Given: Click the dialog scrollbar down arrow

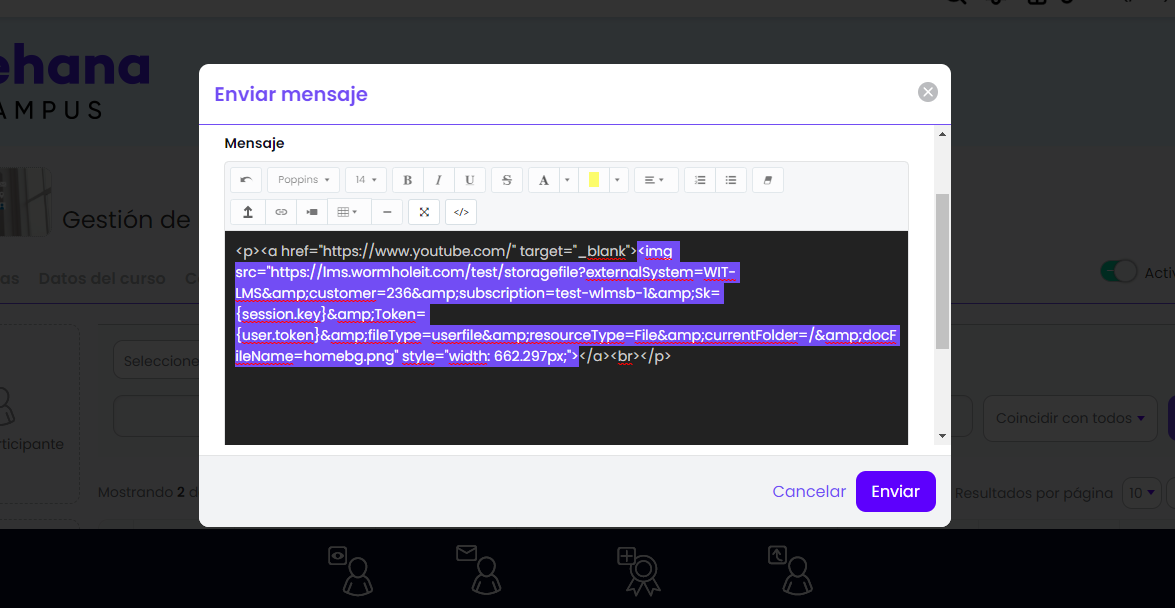Looking at the screenshot, I should tap(942, 436).
